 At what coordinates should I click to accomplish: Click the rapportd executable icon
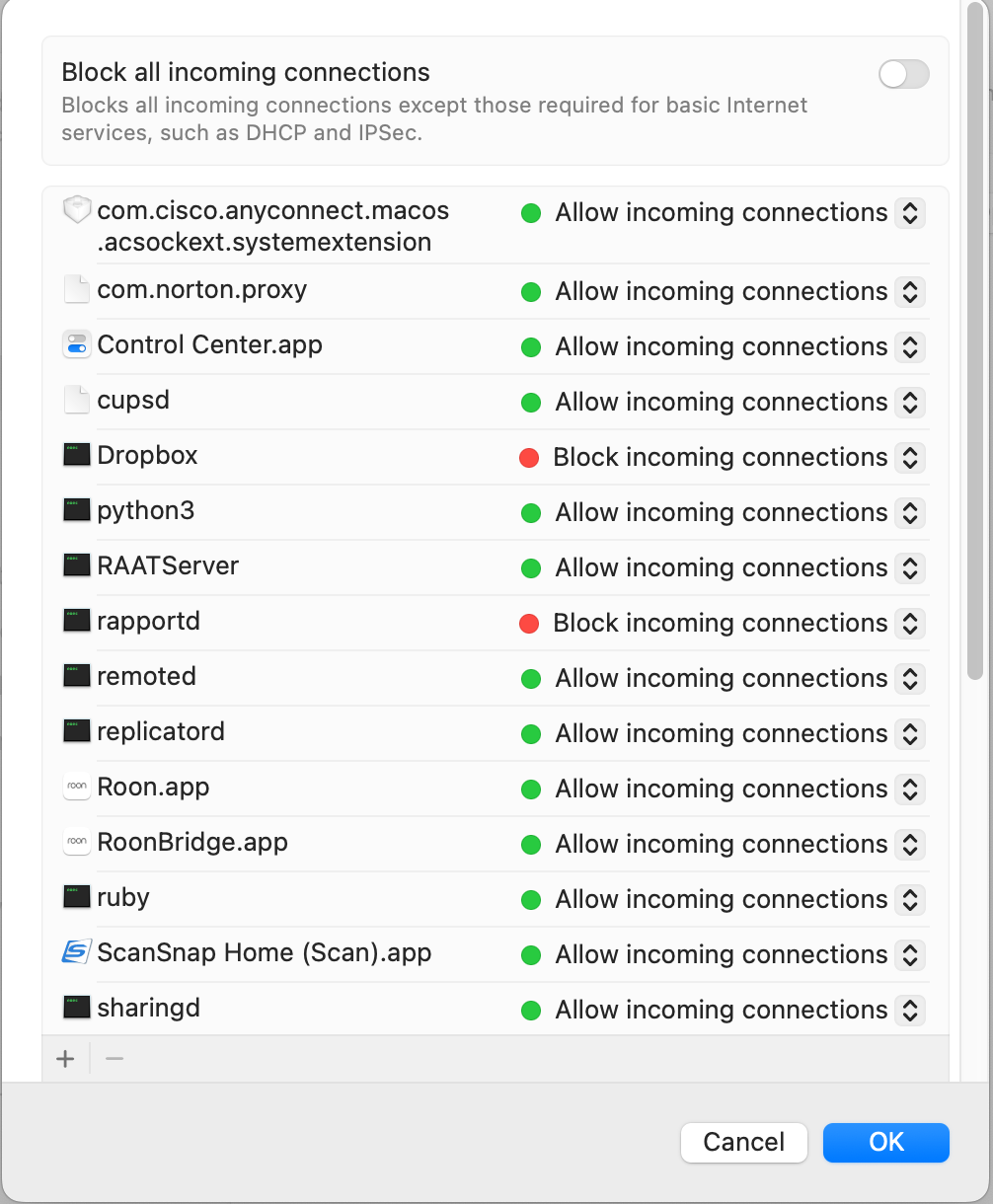click(x=76, y=621)
